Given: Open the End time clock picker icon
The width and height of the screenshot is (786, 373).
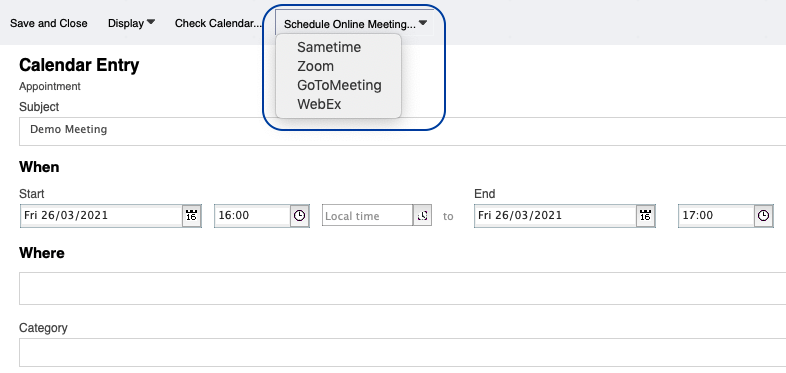Looking at the screenshot, I should [x=763, y=216].
